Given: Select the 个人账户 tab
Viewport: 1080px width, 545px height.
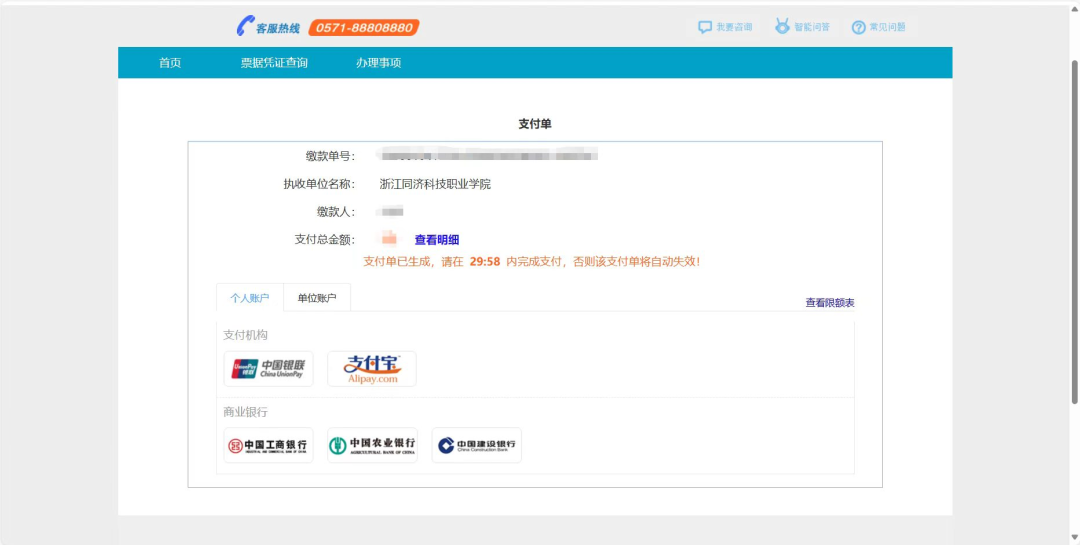Looking at the screenshot, I should 250,298.
